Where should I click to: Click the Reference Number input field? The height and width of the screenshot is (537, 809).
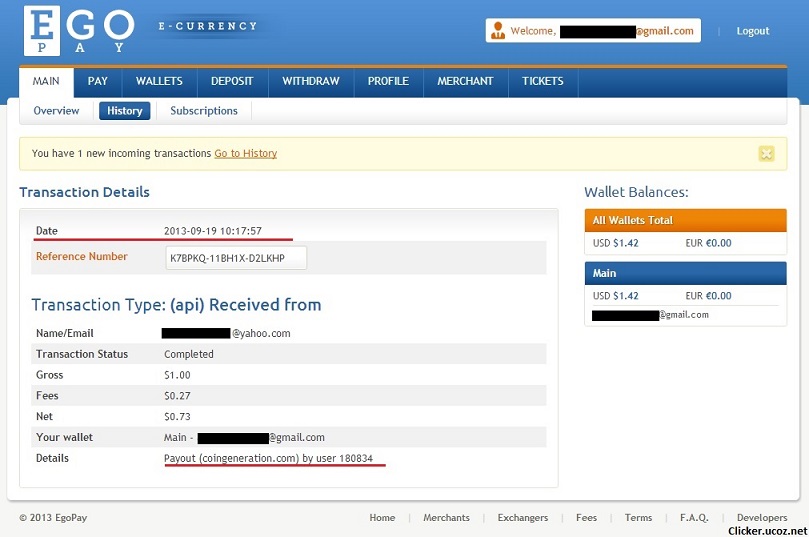[x=236, y=258]
